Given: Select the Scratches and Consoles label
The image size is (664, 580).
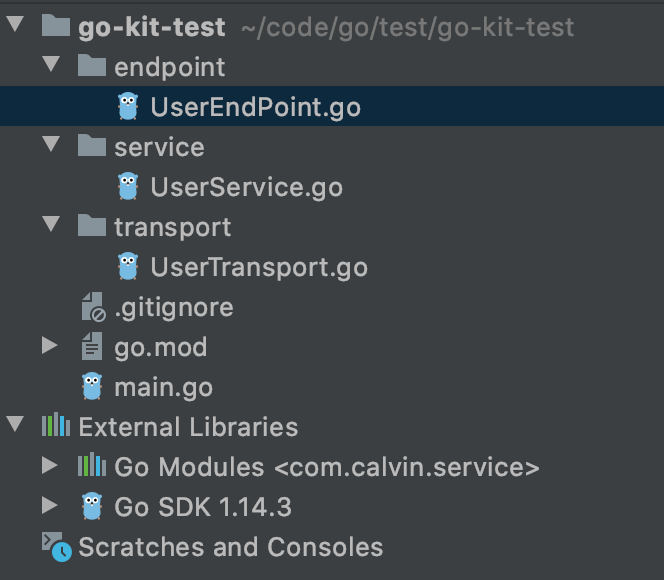Looking at the screenshot, I should pyautogui.click(x=230, y=547).
